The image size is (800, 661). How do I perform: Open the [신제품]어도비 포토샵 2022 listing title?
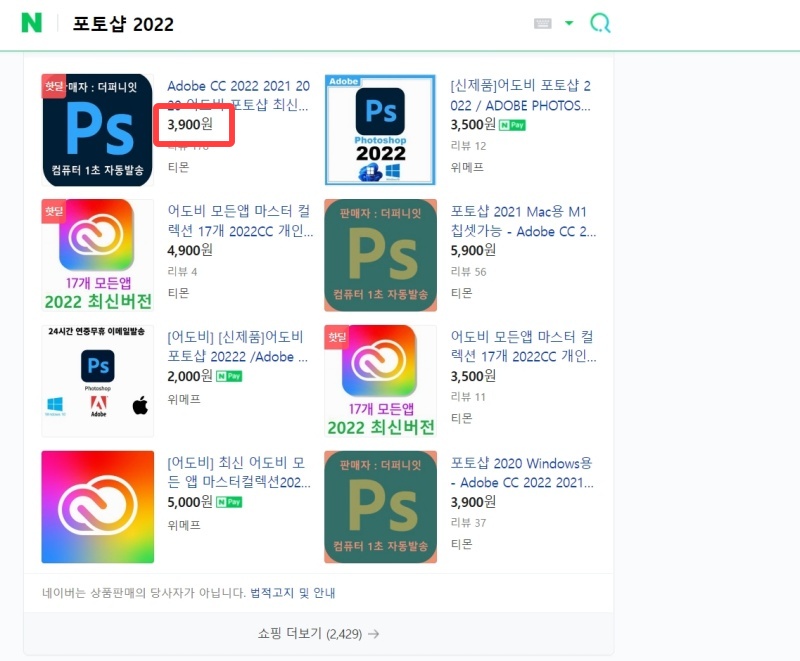tap(520, 87)
